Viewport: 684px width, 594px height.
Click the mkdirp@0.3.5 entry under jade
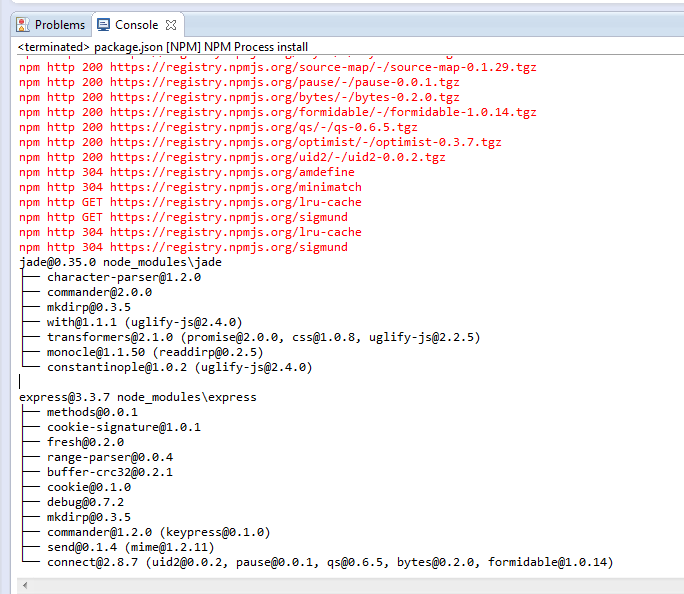[x=89, y=307]
